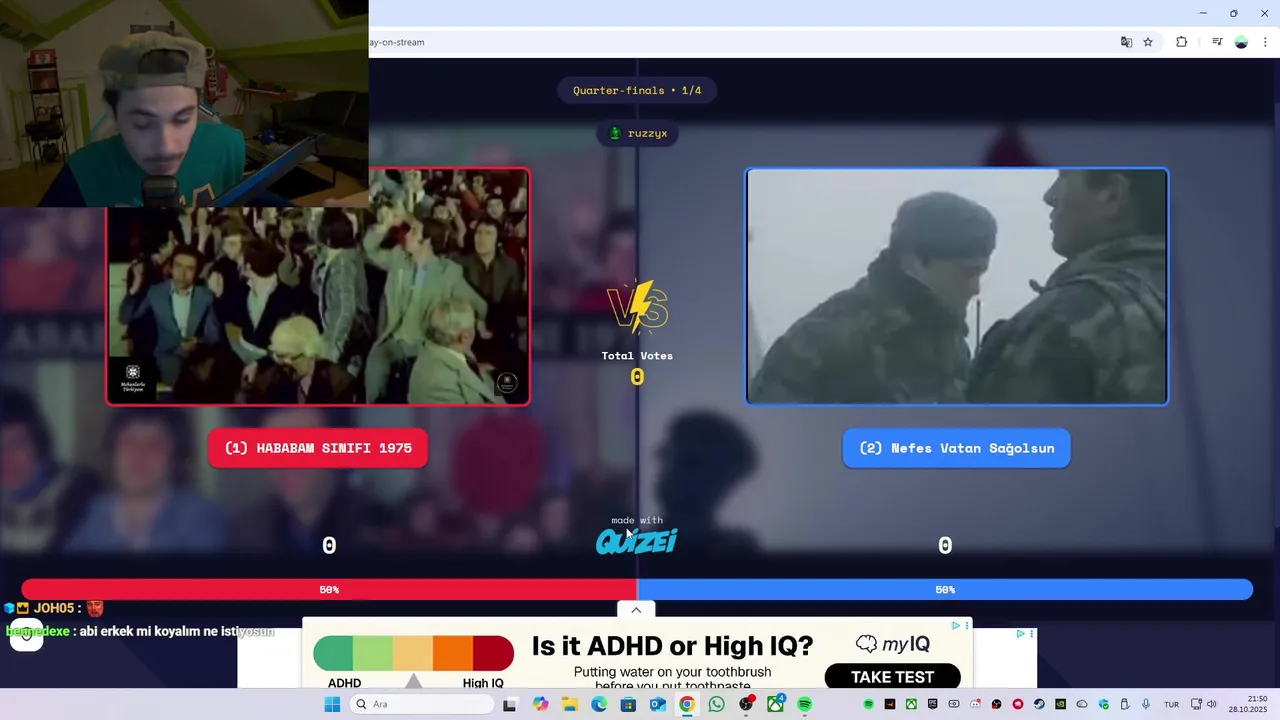Open the Windows Start menu
Viewport: 1280px width, 720px height.
[x=332, y=704]
